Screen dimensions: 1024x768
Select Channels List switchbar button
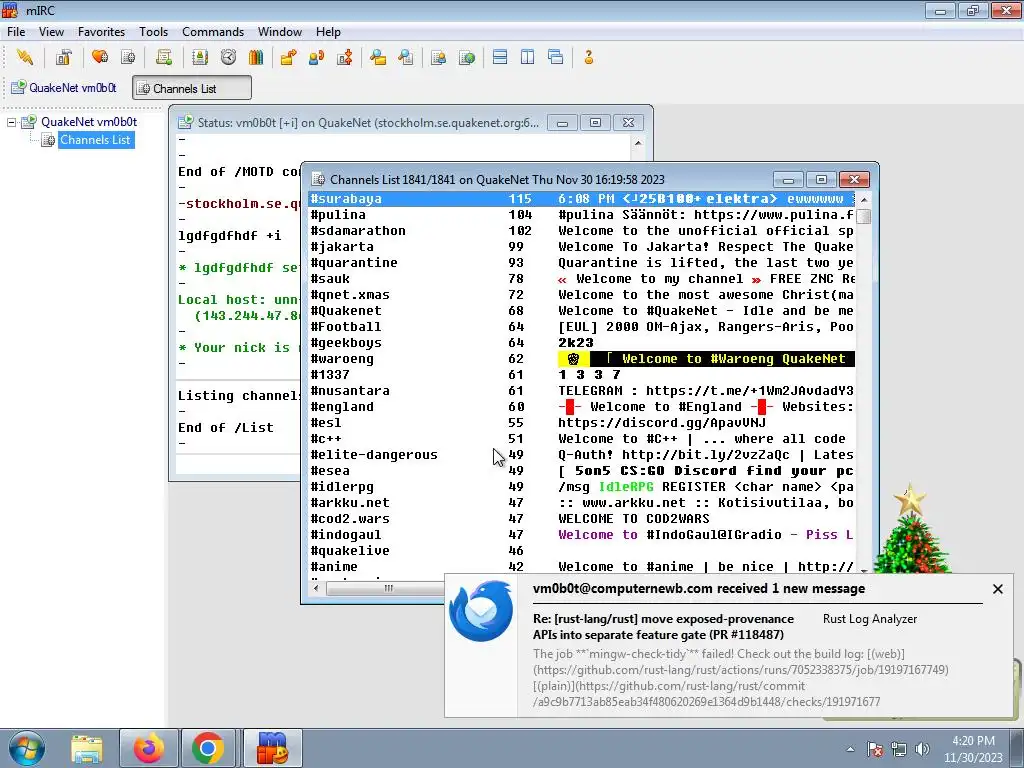(192, 88)
